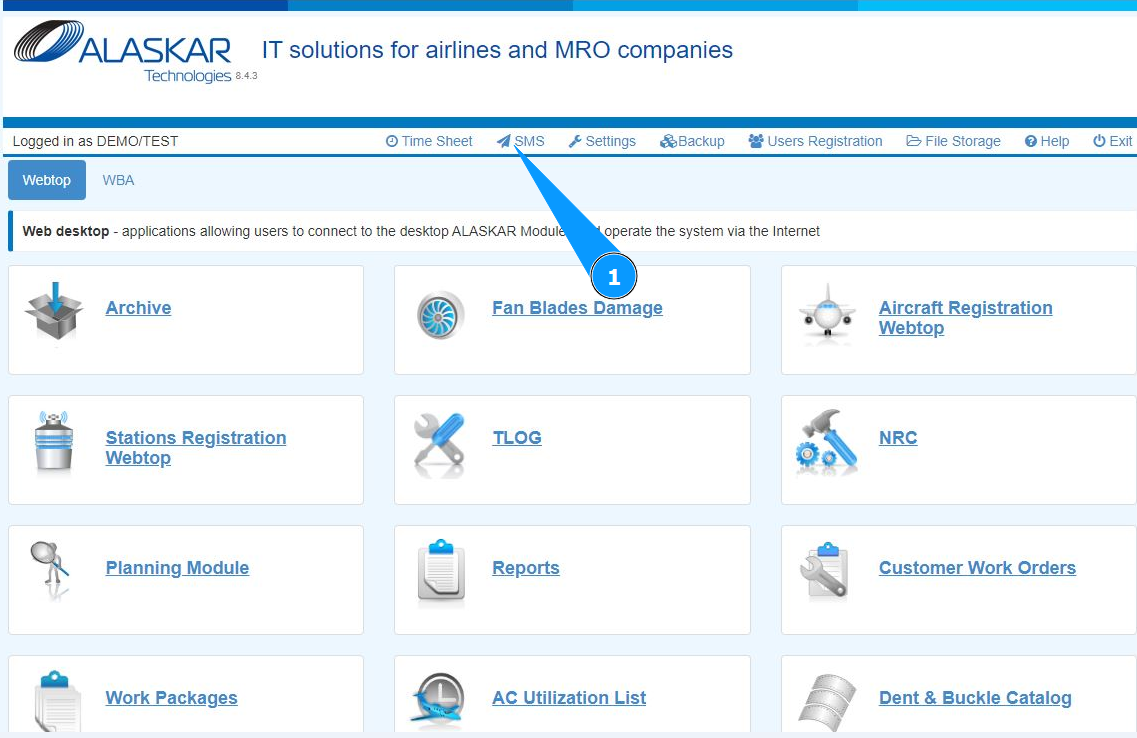Click the 'Logged in as DEMO/TEST' text
The image size is (1137, 738).
[95, 141]
